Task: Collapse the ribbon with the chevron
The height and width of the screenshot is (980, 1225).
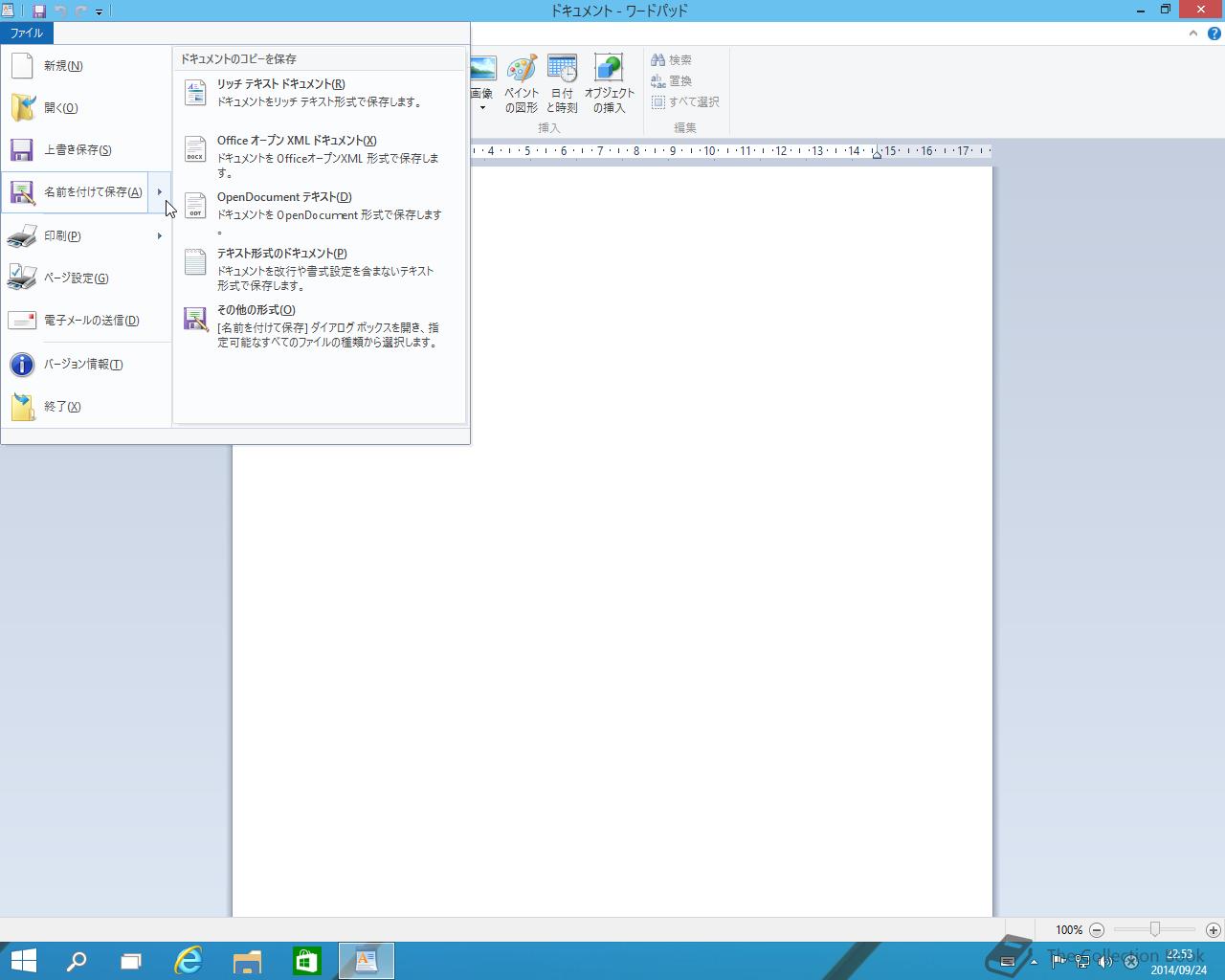Action: pyautogui.click(x=1192, y=33)
